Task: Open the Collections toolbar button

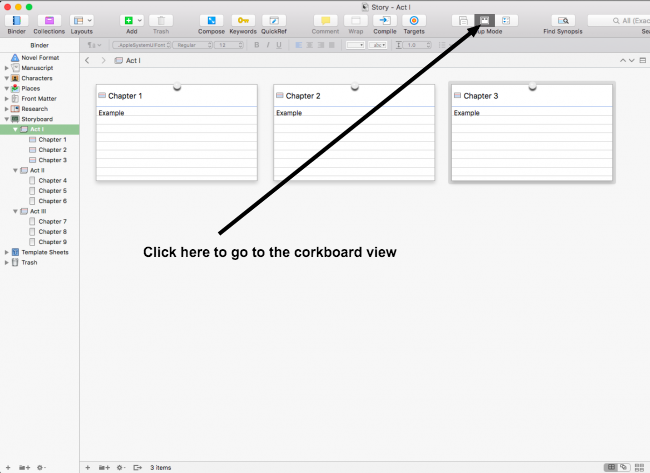Action: click(49, 20)
